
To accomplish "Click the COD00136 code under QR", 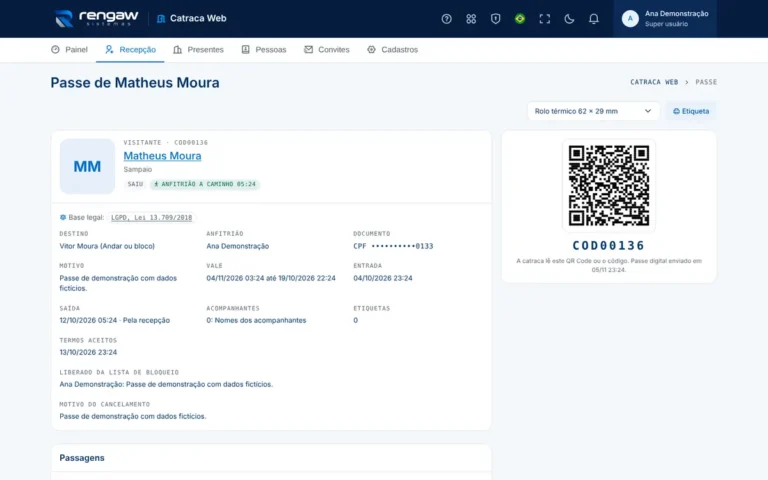I will (609, 245).
